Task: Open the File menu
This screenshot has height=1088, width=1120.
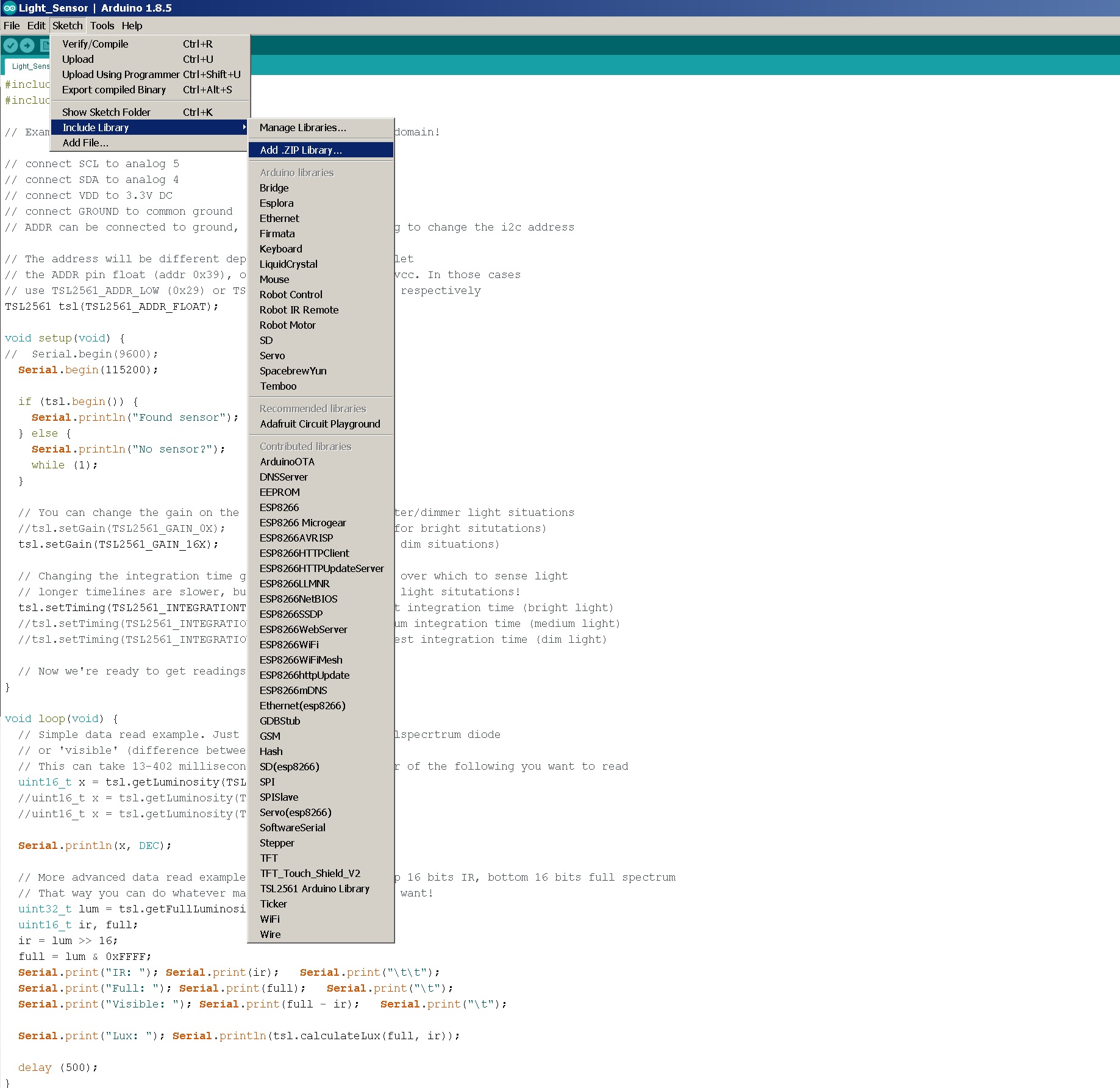Action: click(12, 26)
